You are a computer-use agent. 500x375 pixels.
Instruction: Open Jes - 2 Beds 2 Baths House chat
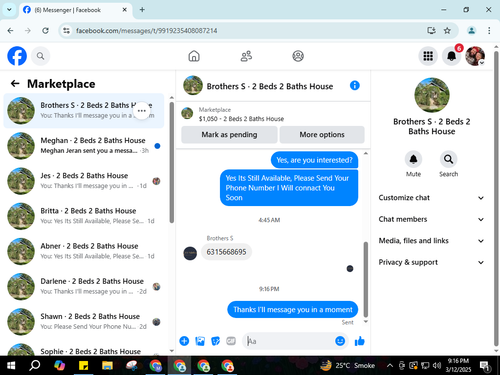coord(84,181)
